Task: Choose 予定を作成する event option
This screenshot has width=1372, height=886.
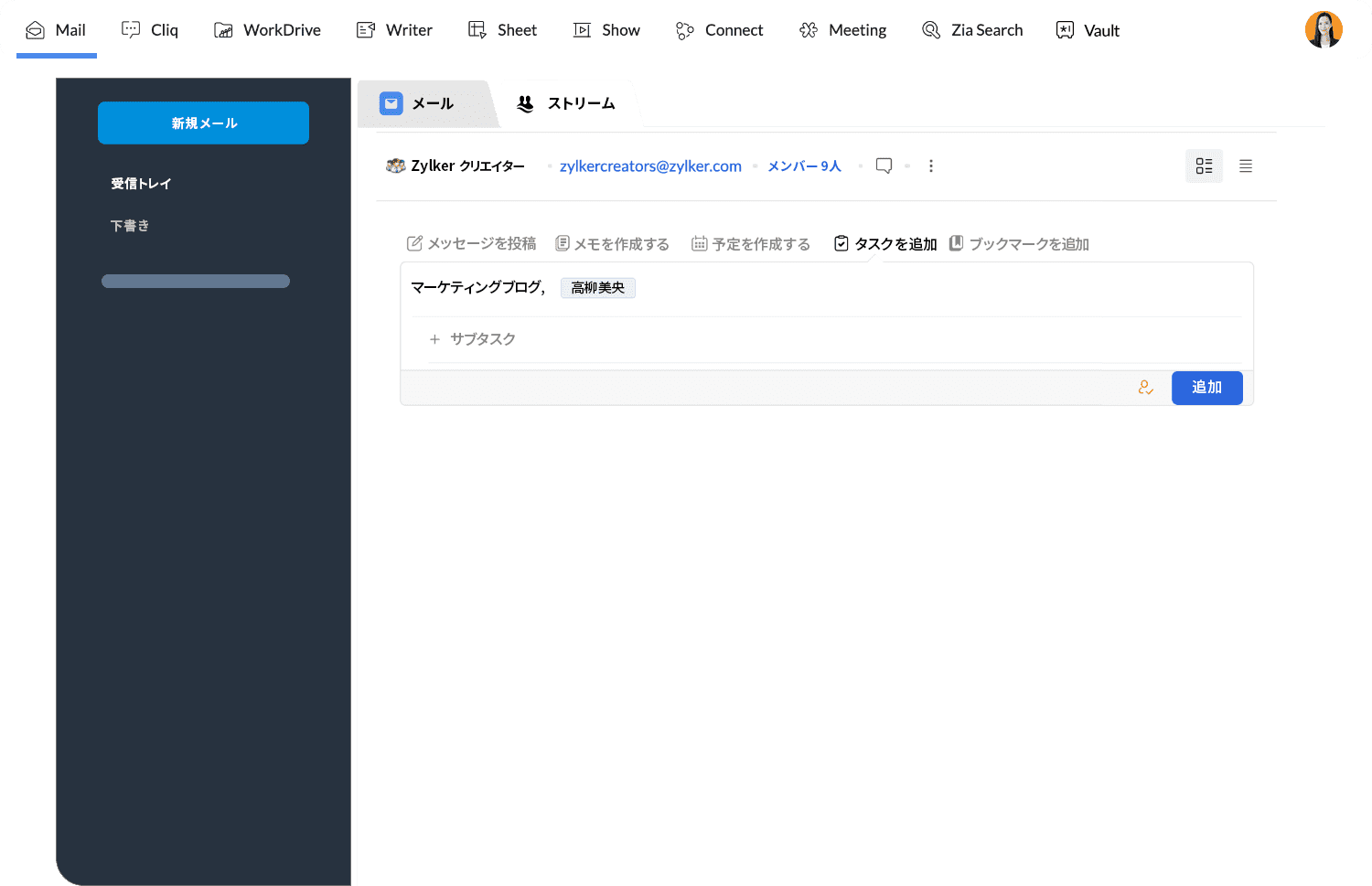Action: point(751,243)
